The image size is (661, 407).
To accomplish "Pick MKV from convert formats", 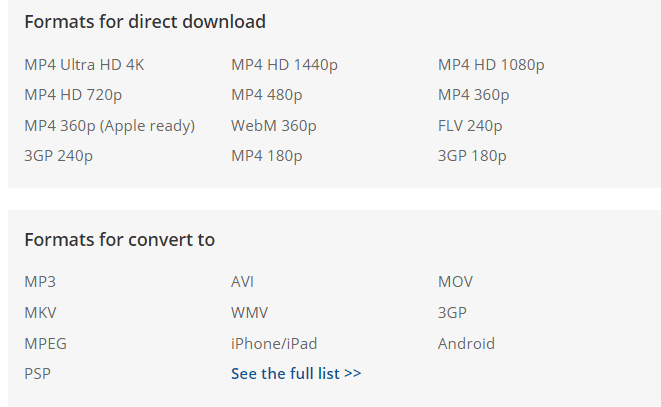I will pyautogui.click(x=40, y=313).
